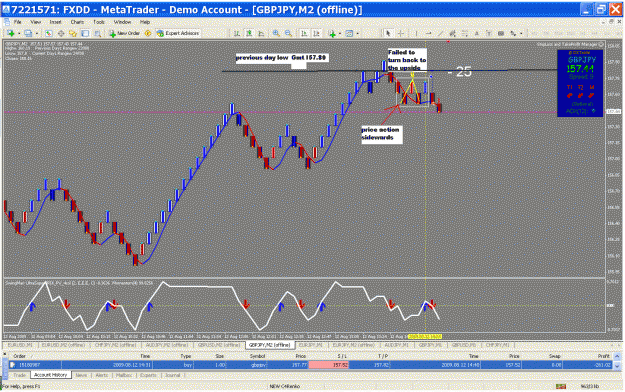Viewport: 625px width, 392px height.
Task: Select the GBPJPY,M2 (offline) chart tab
Action: (x=270, y=345)
